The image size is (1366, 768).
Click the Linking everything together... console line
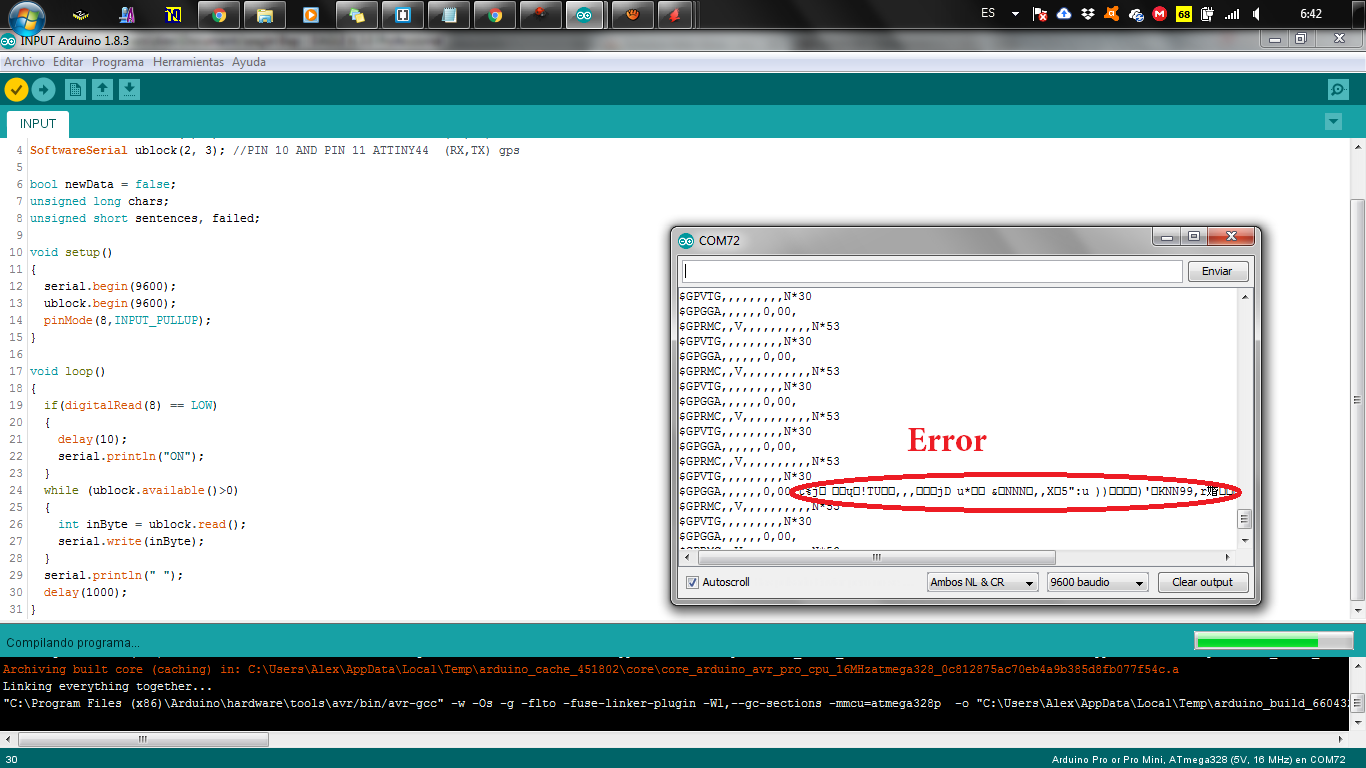point(108,686)
